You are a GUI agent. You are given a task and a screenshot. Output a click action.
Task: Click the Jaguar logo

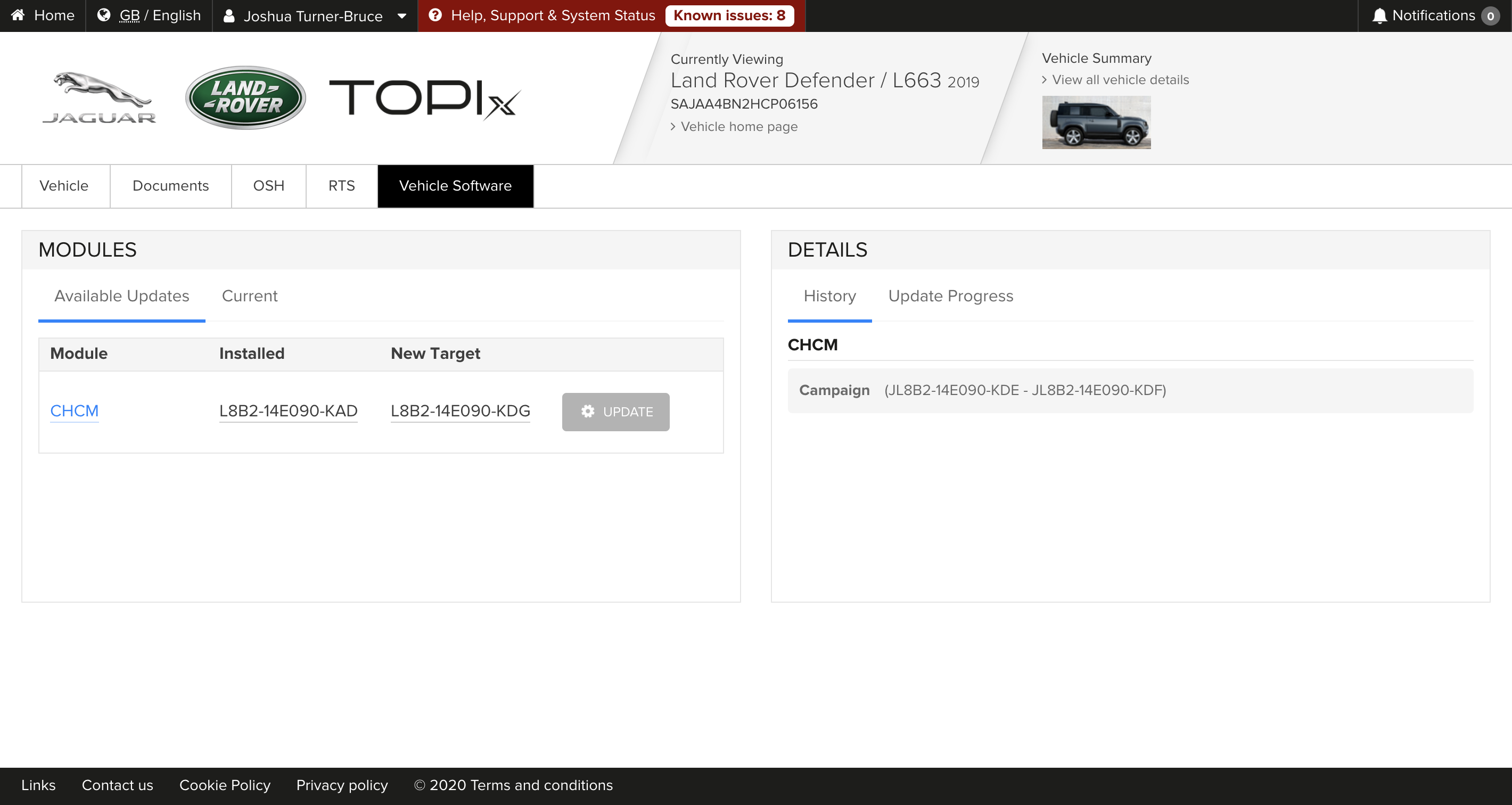[x=98, y=97]
